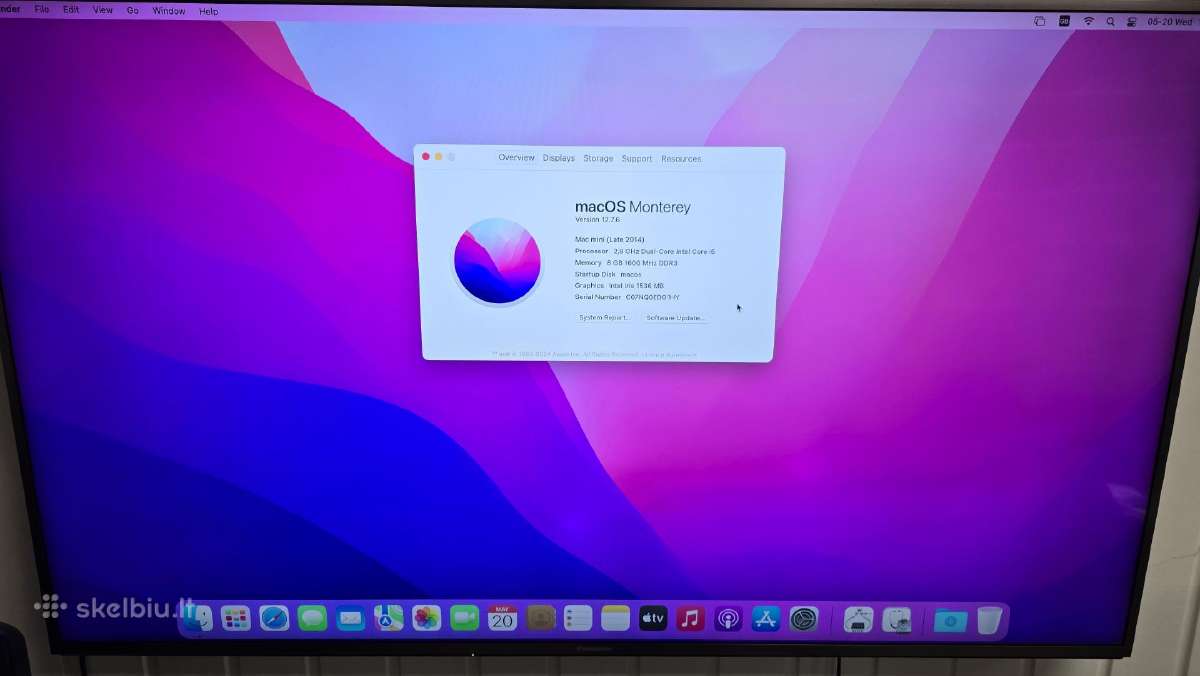Click the macOS Monterey title
The width and height of the screenshot is (1200, 676).
click(x=632, y=207)
